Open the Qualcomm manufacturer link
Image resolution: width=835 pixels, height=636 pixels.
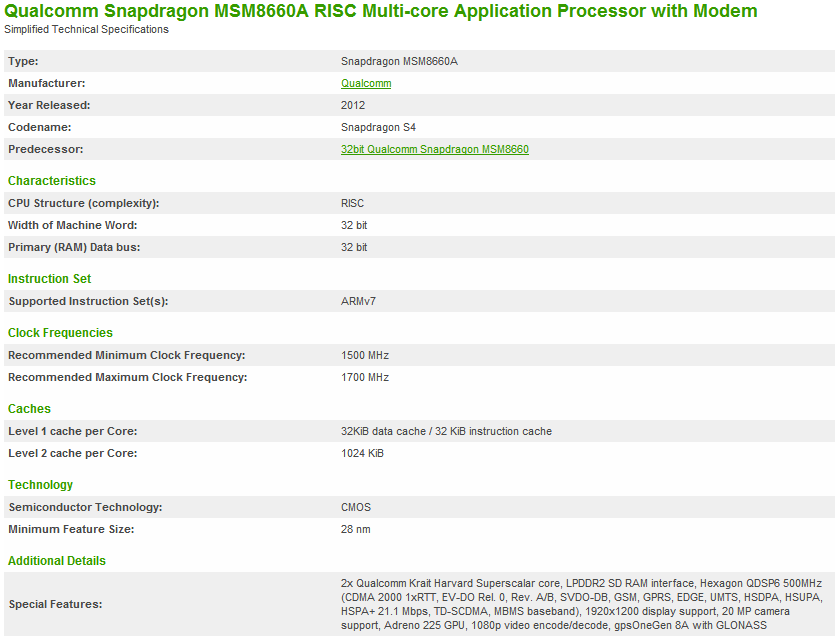[366, 83]
